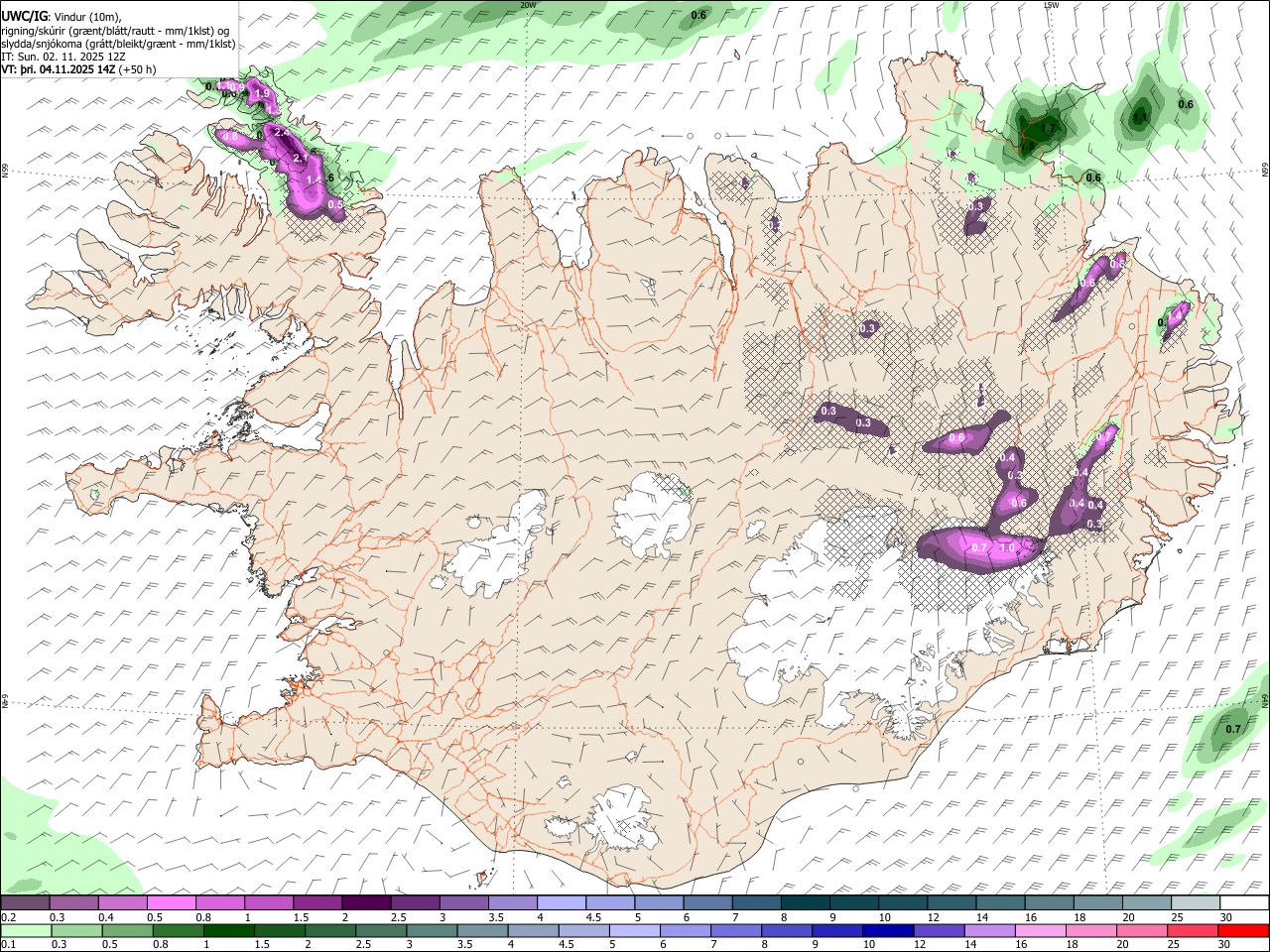Screen dimensions: 1270x952
Task: Click the 'UWC/IG' title text
Action: pyautogui.click(x=24, y=16)
